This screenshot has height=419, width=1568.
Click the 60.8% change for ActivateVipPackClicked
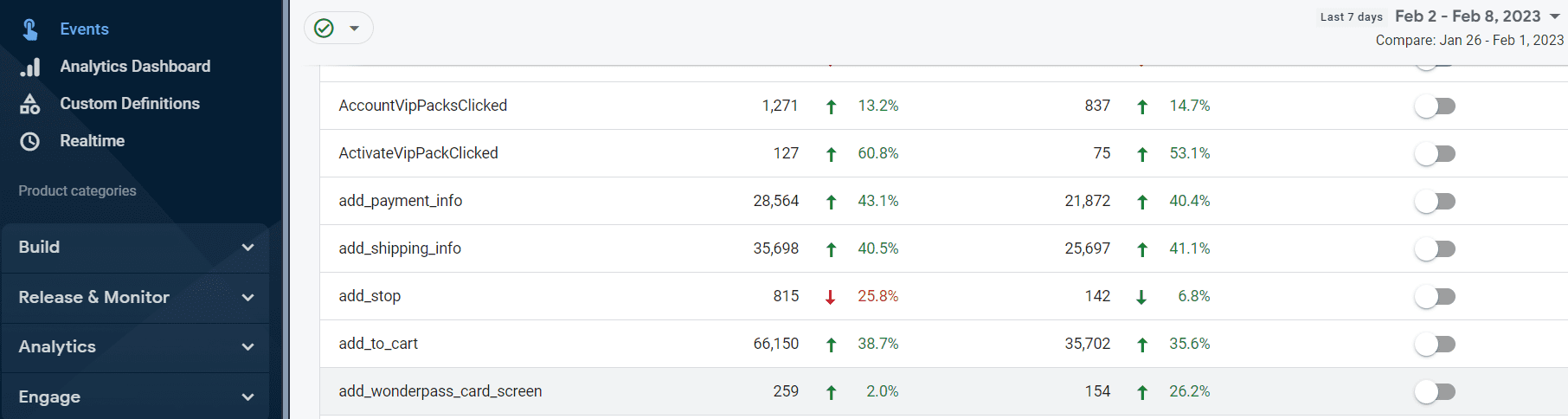(x=878, y=153)
